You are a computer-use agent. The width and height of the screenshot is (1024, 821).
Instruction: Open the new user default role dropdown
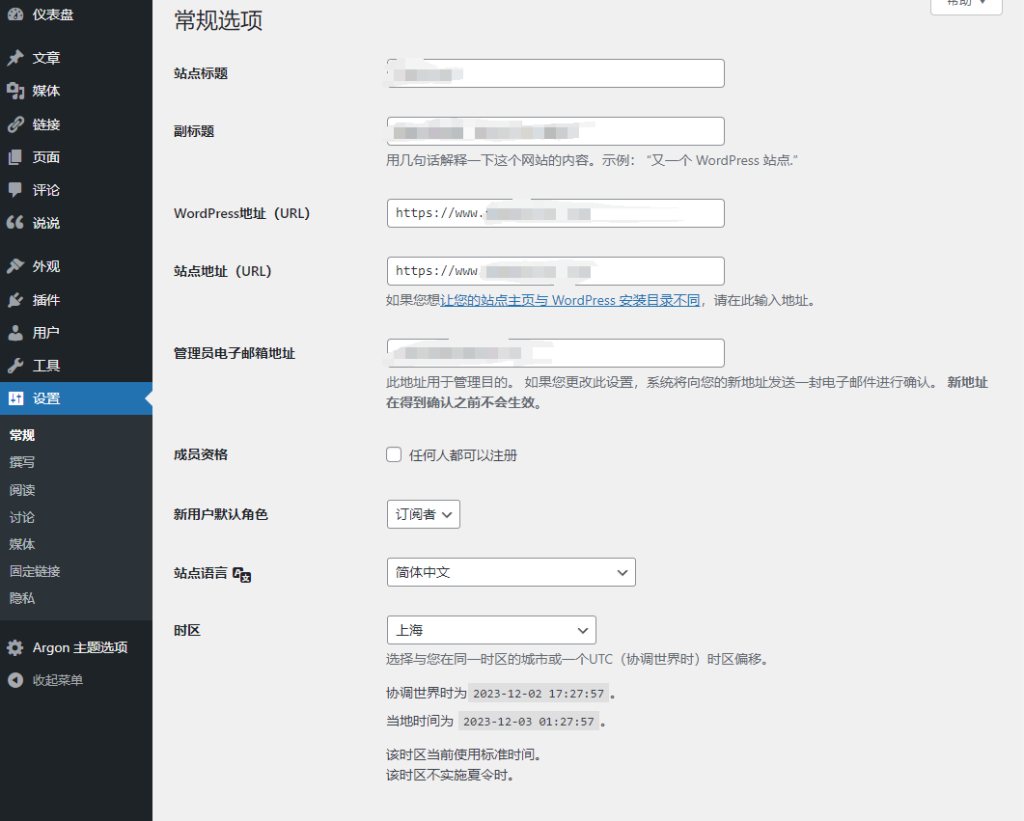(423, 514)
